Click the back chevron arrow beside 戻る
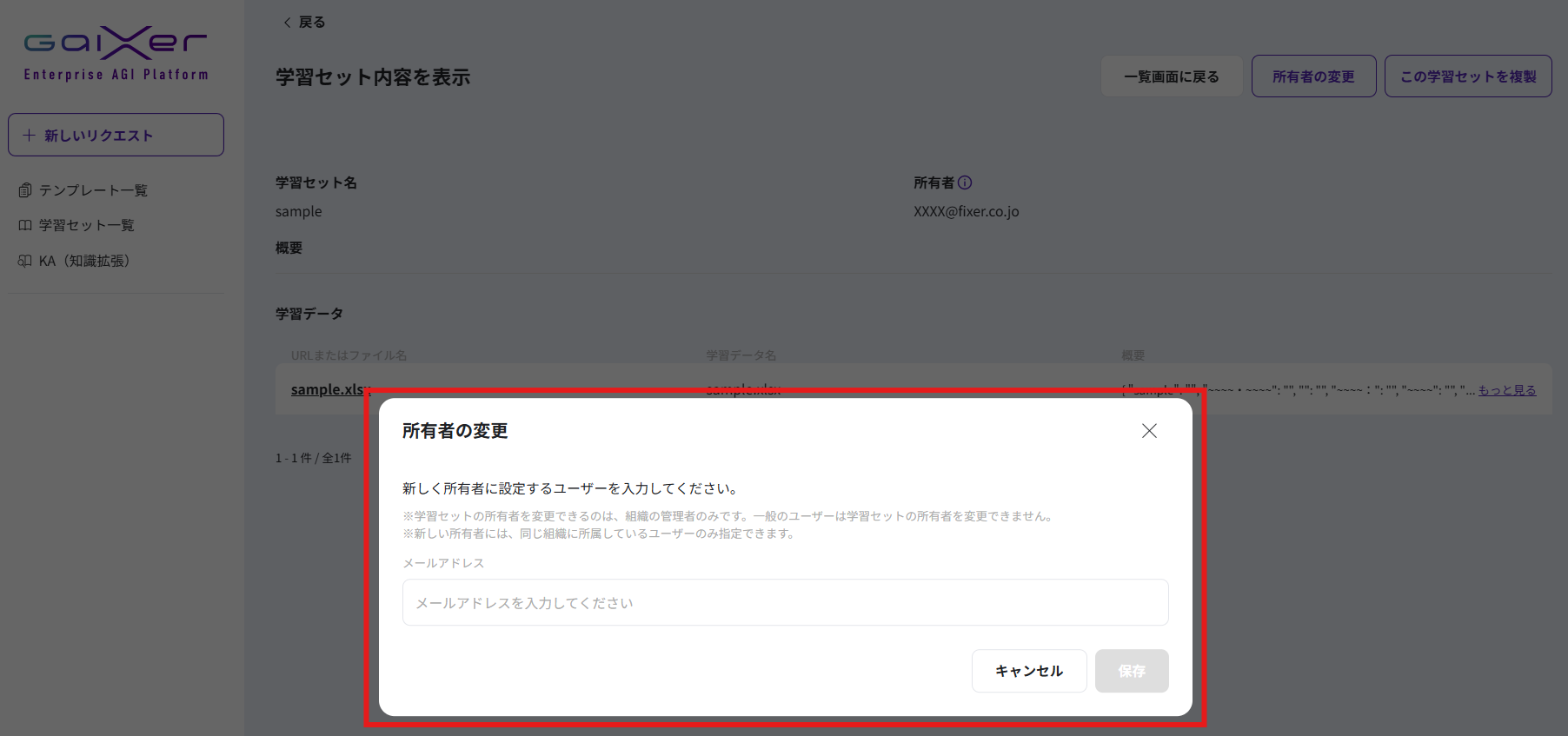 tap(287, 23)
